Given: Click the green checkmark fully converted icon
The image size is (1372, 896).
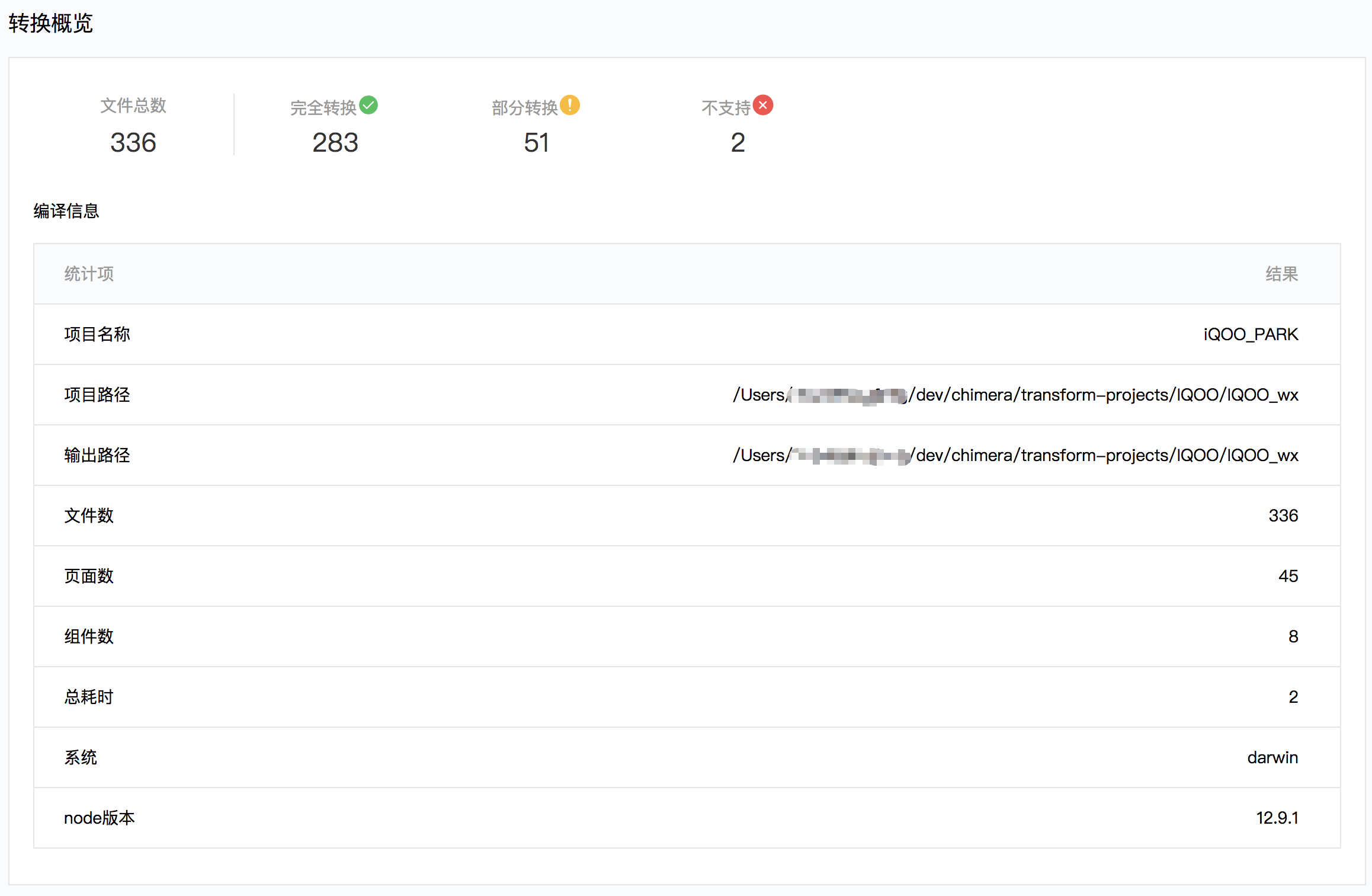Looking at the screenshot, I should pos(368,105).
